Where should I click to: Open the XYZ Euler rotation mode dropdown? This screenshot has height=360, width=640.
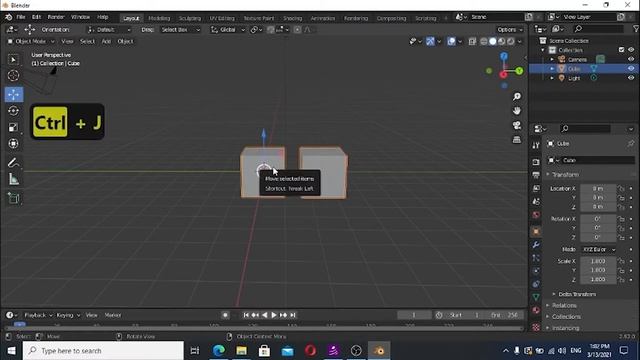[599, 249]
